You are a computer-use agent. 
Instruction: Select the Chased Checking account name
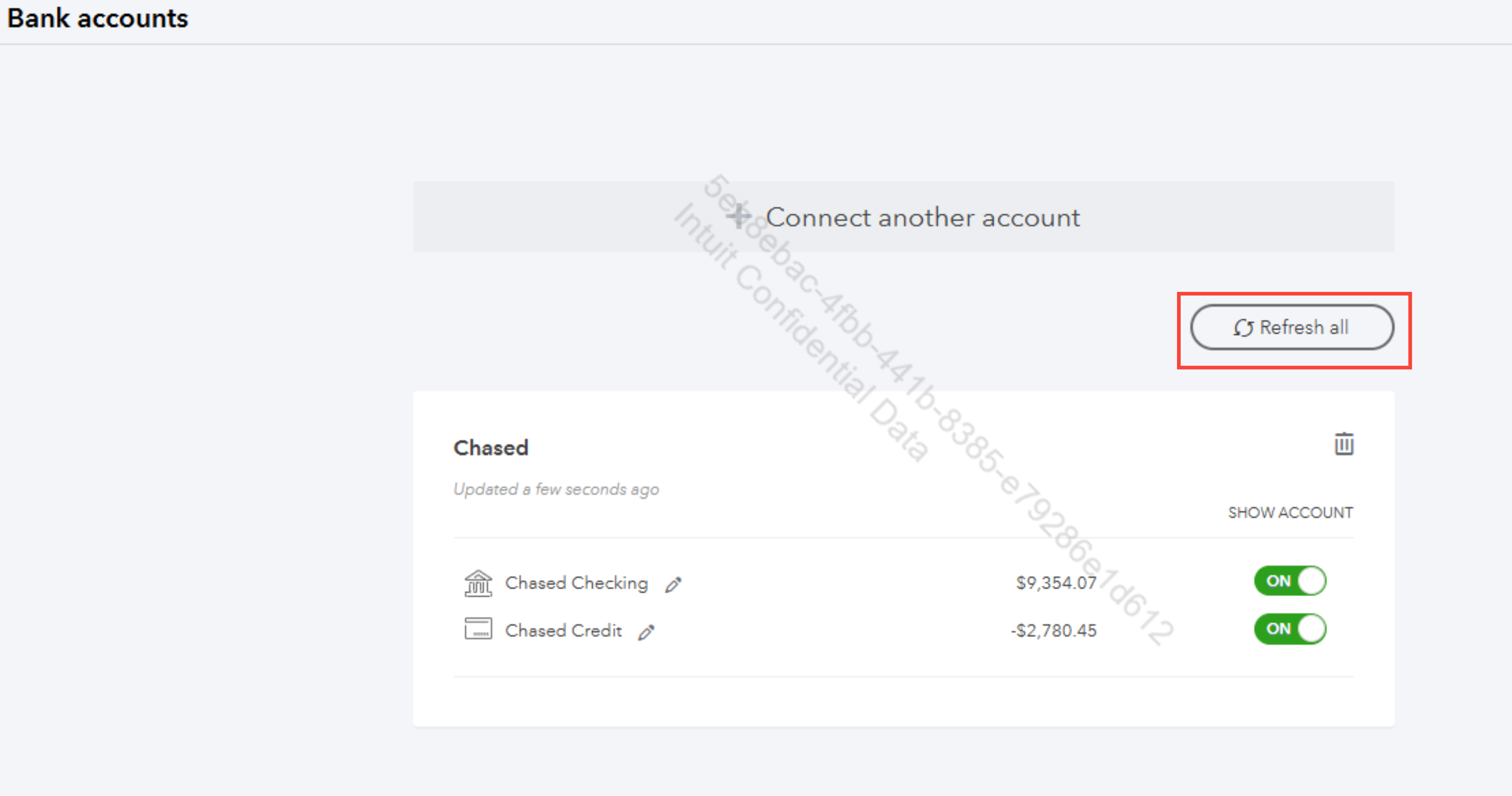(x=577, y=583)
